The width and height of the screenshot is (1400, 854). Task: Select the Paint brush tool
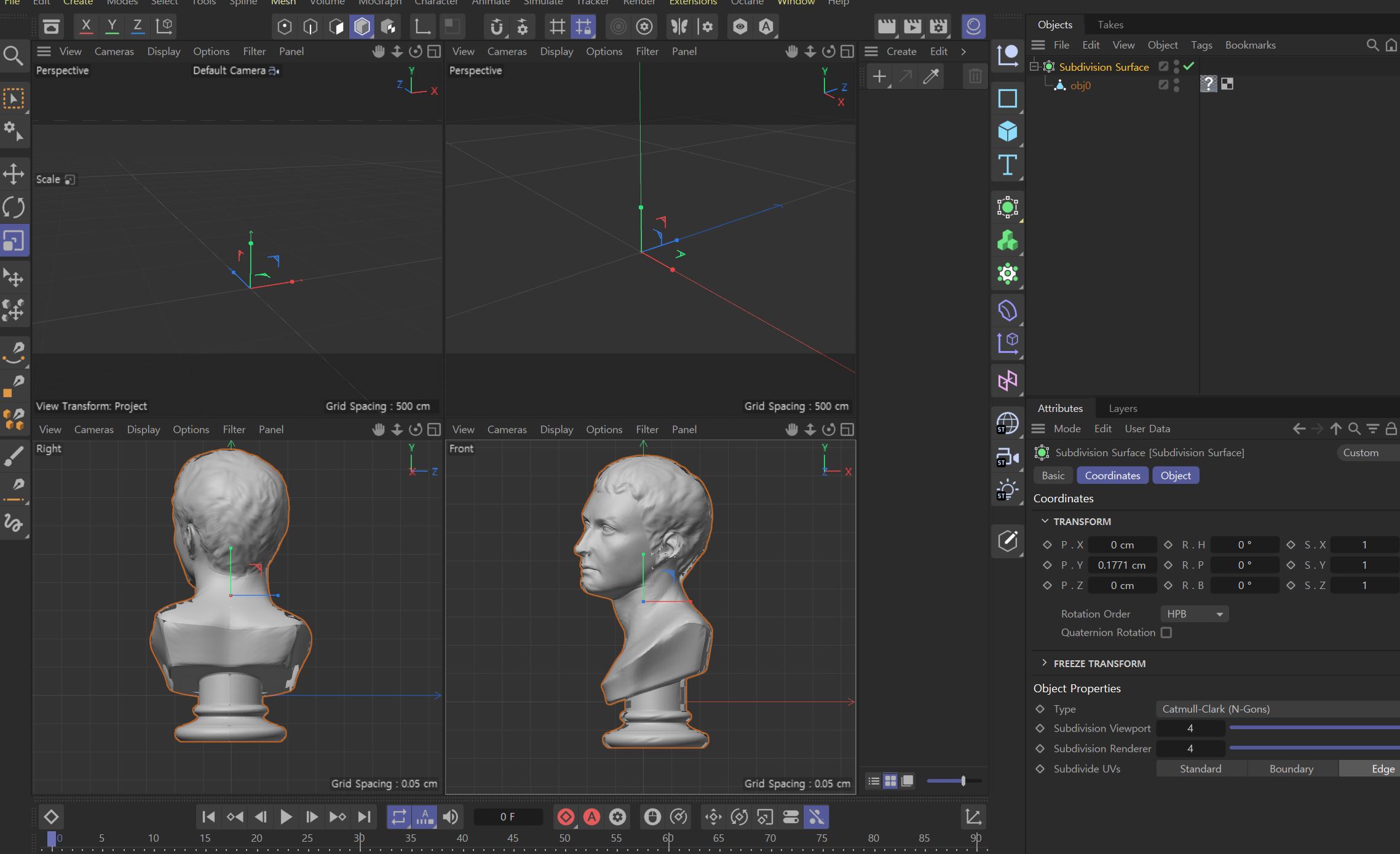(x=14, y=456)
